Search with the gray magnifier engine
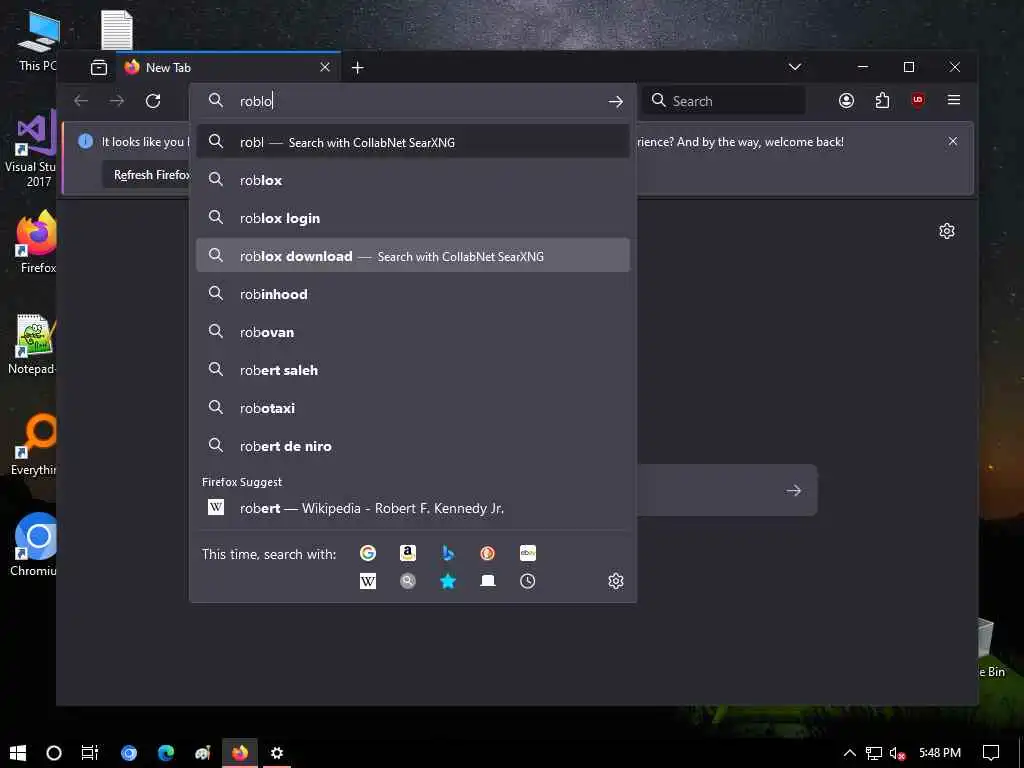Image resolution: width=1024 pixels, height=768 pixels. click(408, 581)
